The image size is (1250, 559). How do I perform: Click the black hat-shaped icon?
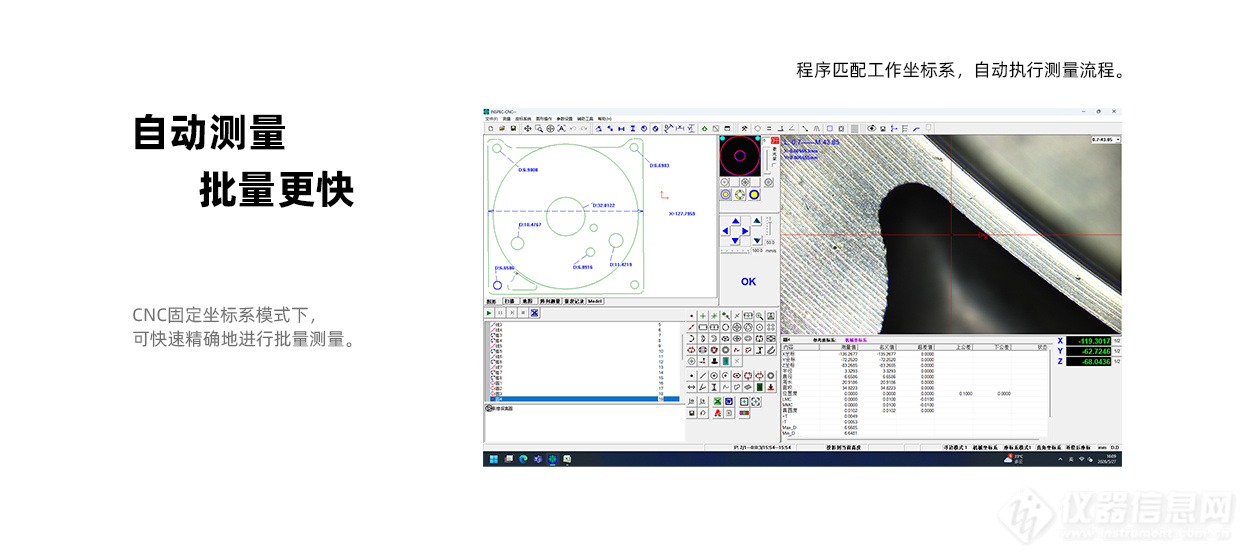coord(714,361)
